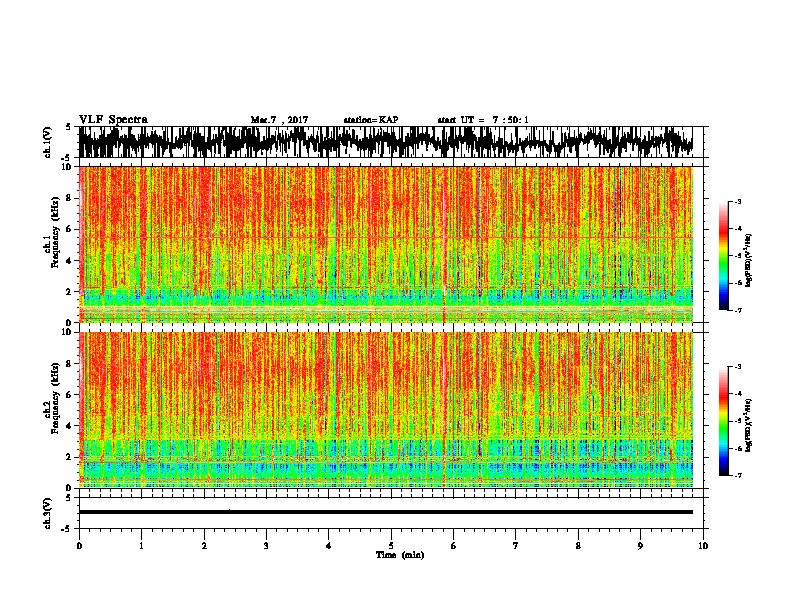Click the "-3" label on ch.1 colorbar
The image size is (792, 612).
click(x=737, y=201)
